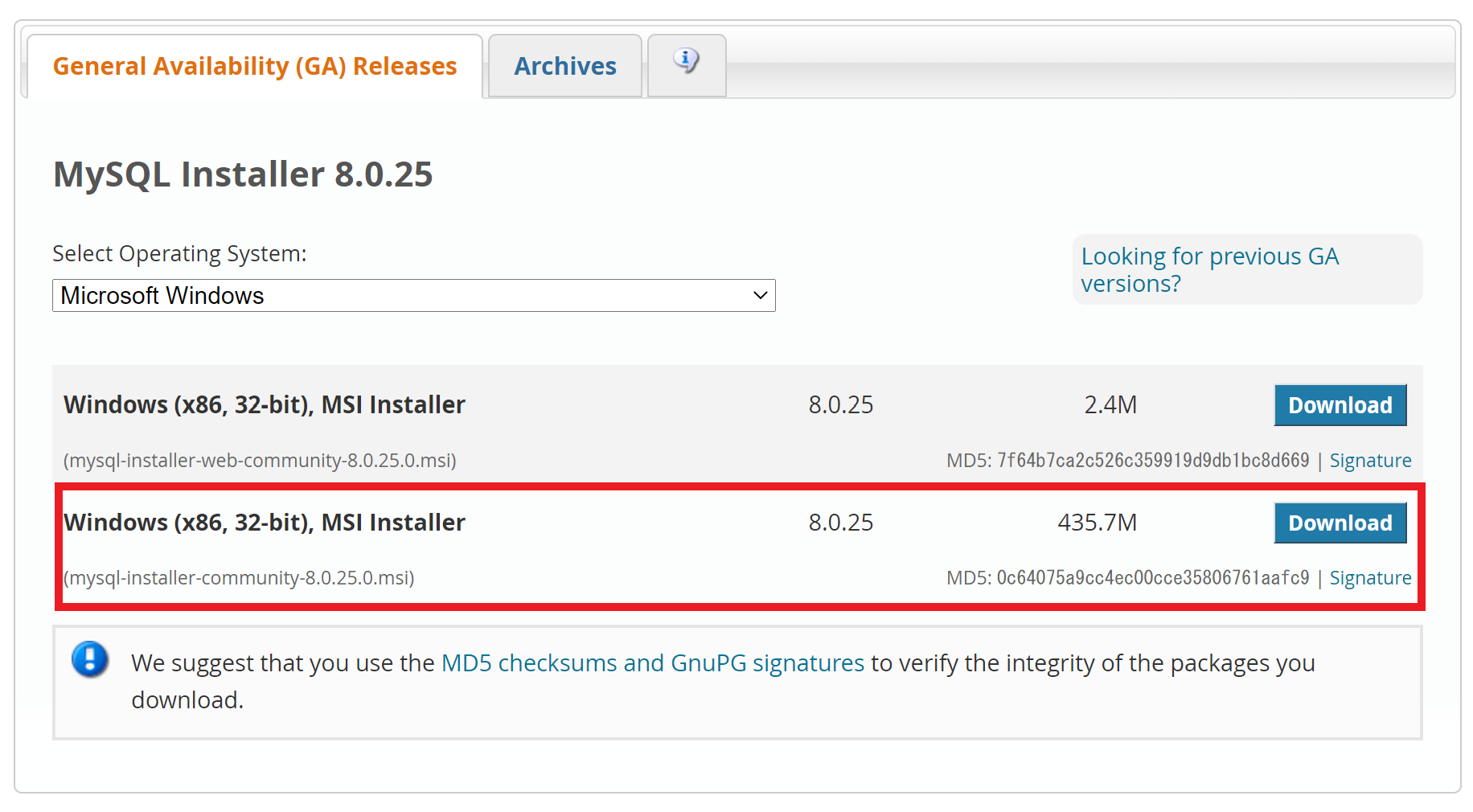Download the 435.7M full community installer
The image size is (1473, 812).
[1340, 523]
